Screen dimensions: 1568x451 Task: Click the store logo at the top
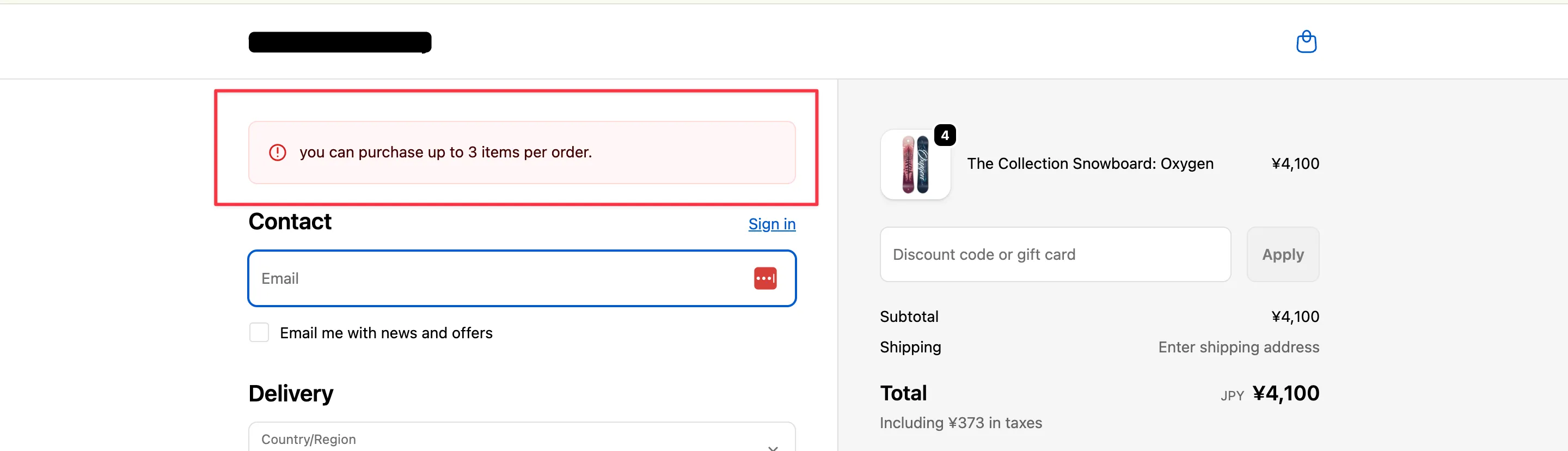tap(339, 41)
